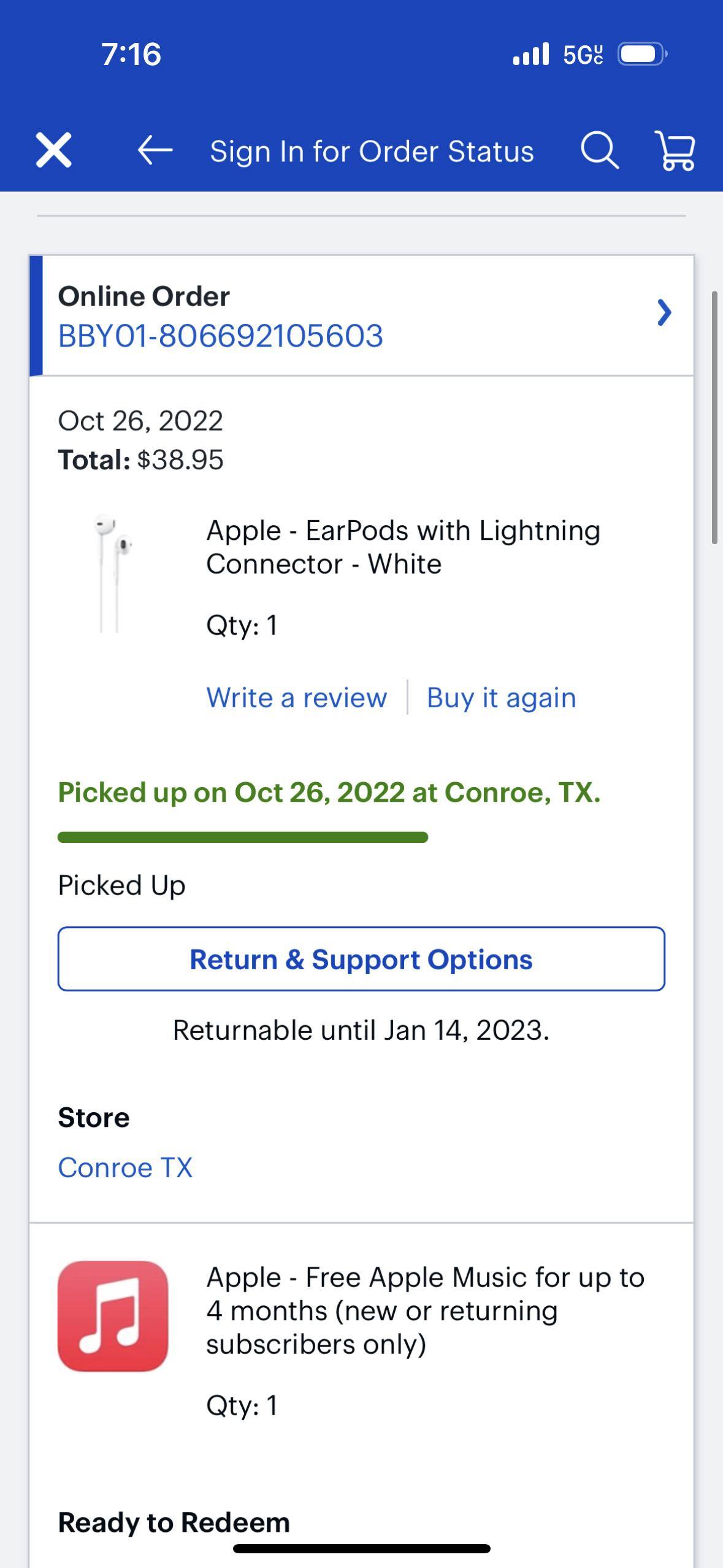Tap the Buy it again link
723x1568 pixels.
click(x=501, y=698)
